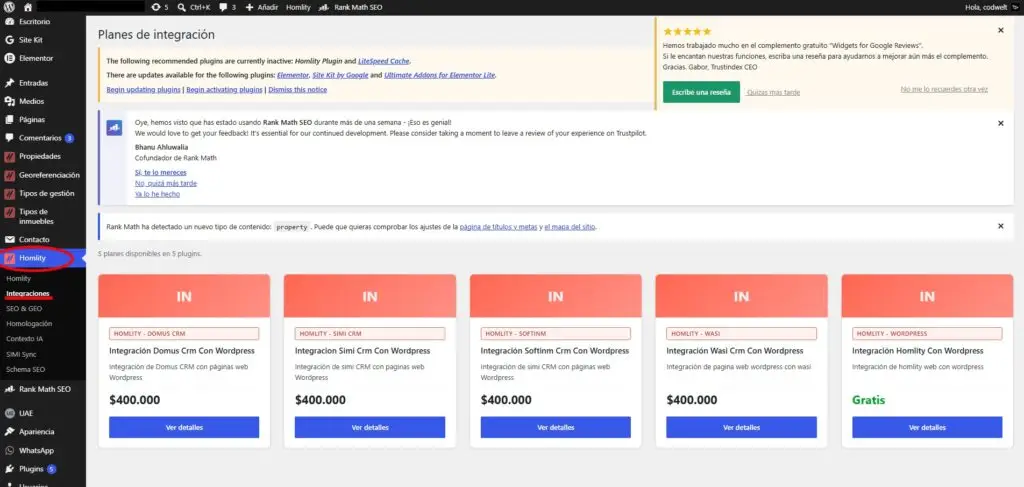1024x487 pixels.
Task: Open Schema SEO submenu entry
Action: click(25, 369)
